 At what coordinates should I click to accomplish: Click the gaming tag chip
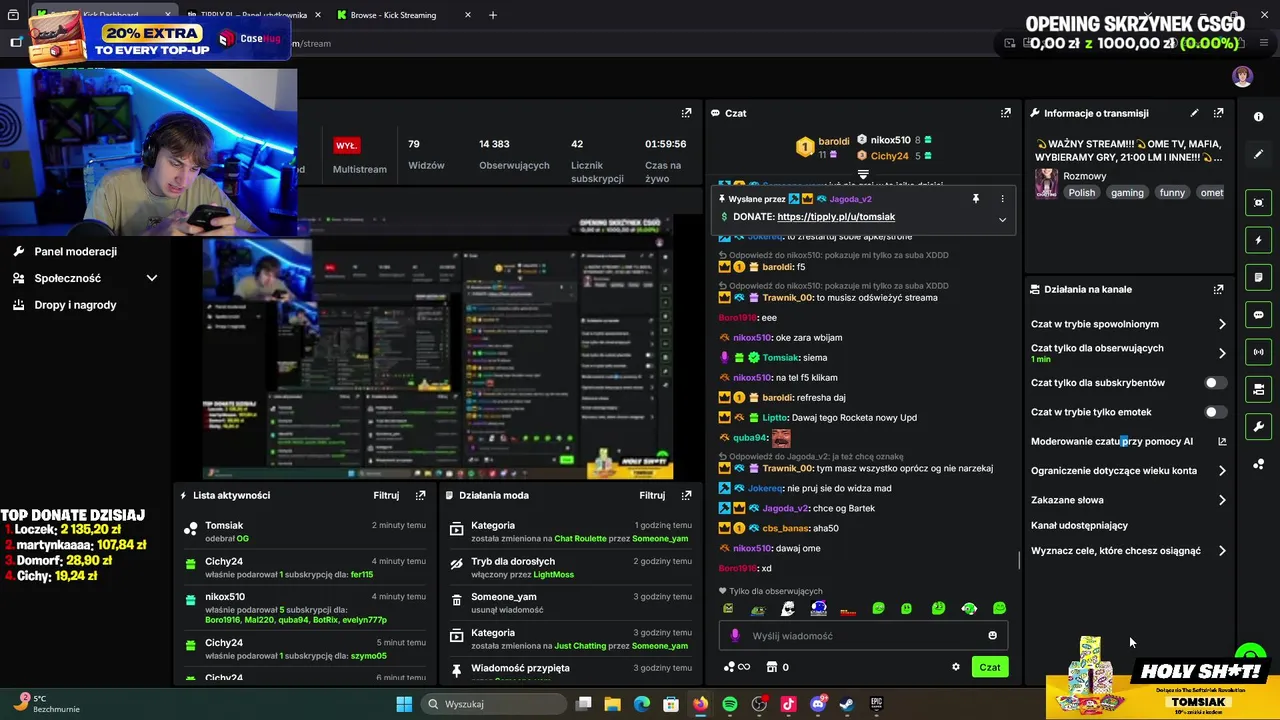[x=1127, y=193]
